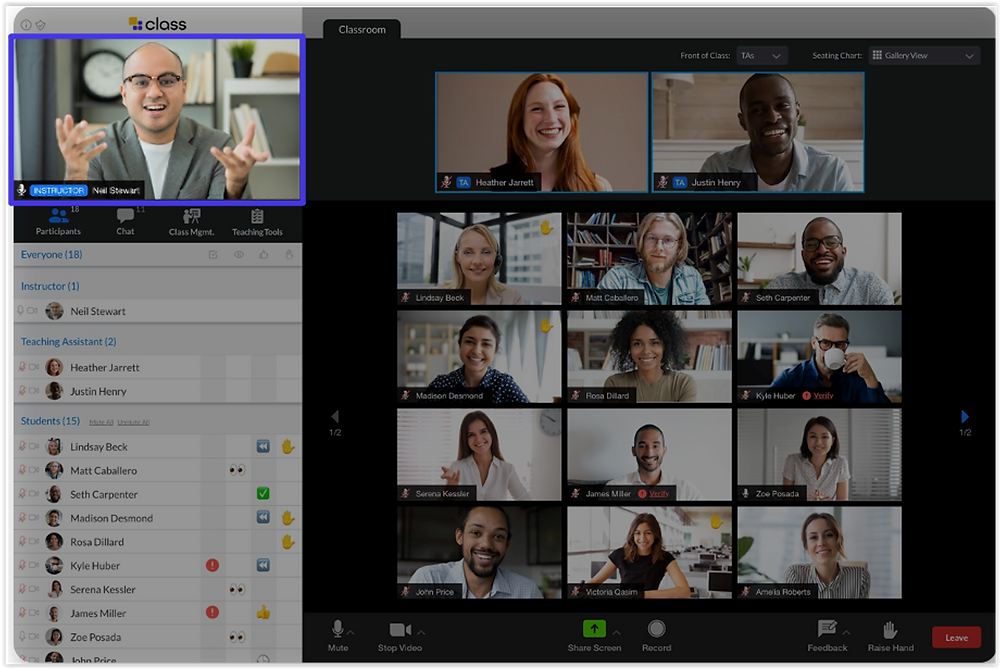Expand the Stop Video options arrow

[421, 633]
